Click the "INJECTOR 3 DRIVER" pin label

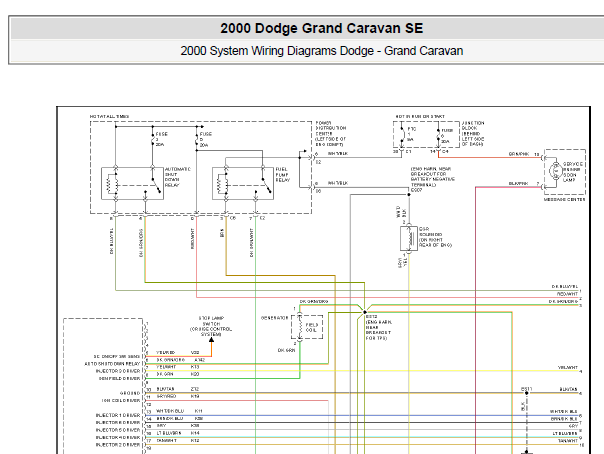[x=118, y=371]
